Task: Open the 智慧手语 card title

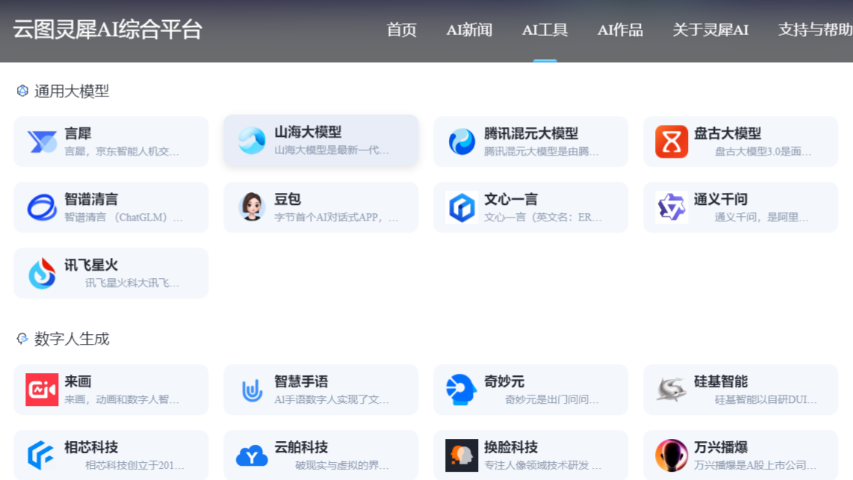Action: point(301,381)
